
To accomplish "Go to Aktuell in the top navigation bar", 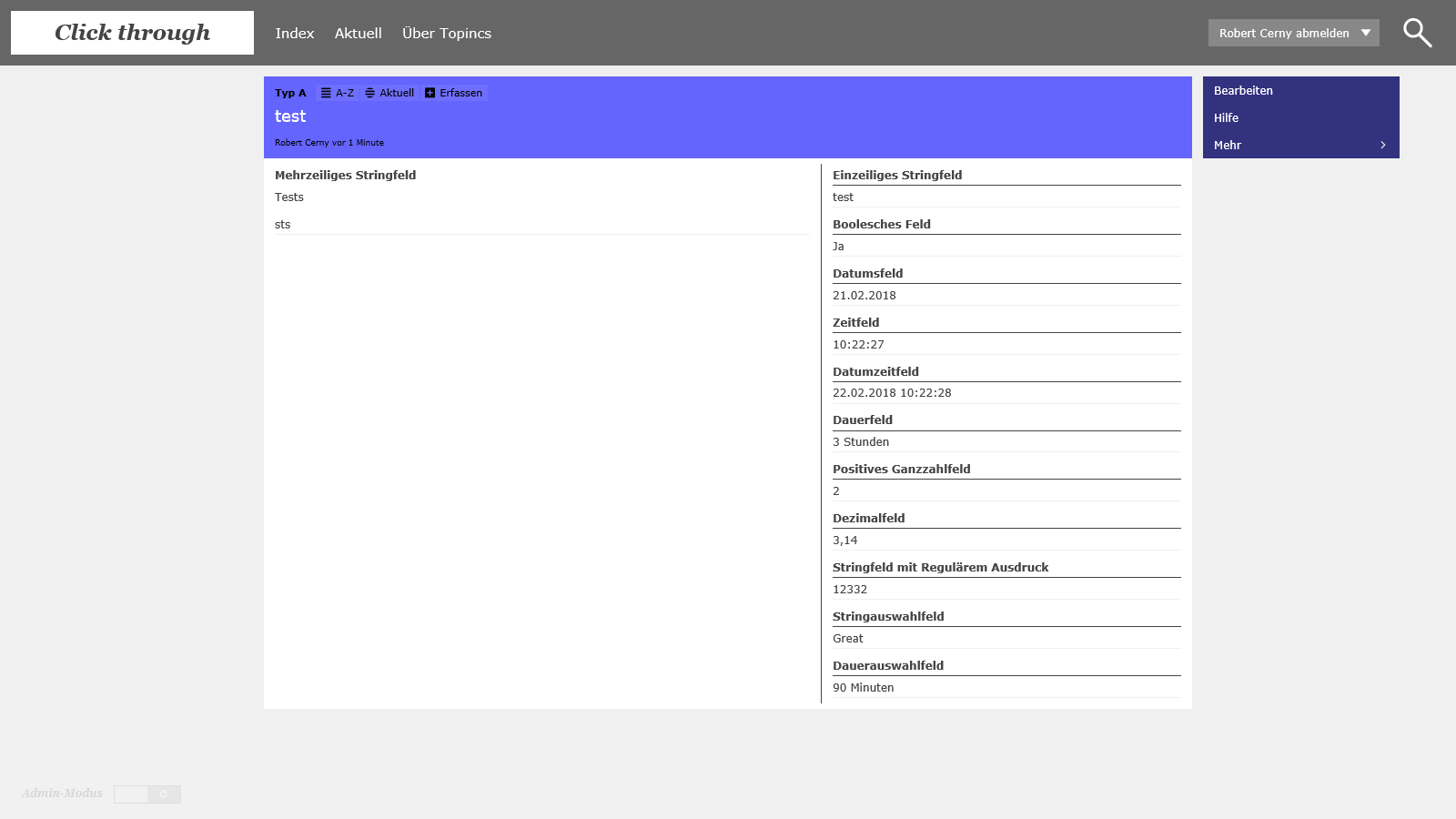I will [x=358, y=33].
